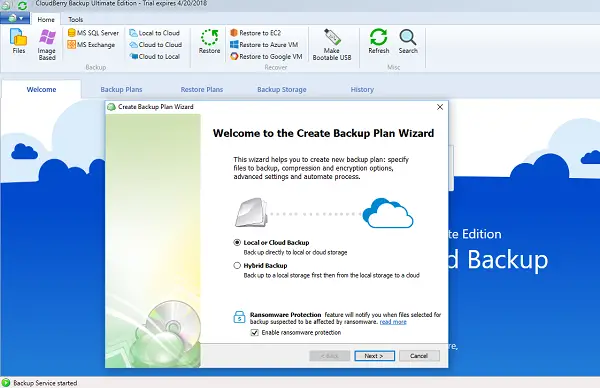Screen dimensions: 600x388
Task: Open Image Based backup
Action: pos(47,44)
